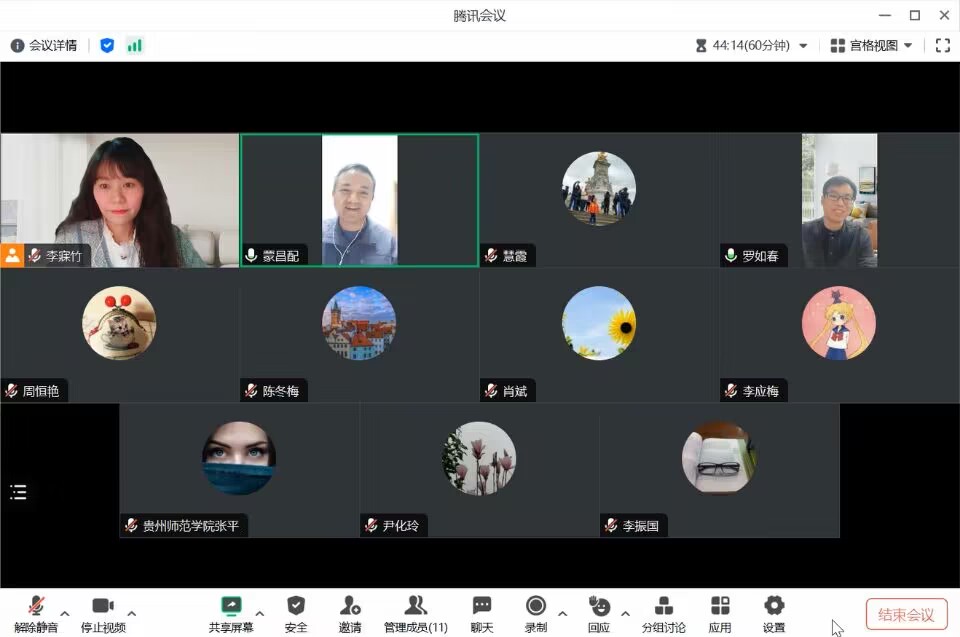960x637 pixels.
Task: Click muted mic icon beside 李寐竹
Action: coord(35,255)
